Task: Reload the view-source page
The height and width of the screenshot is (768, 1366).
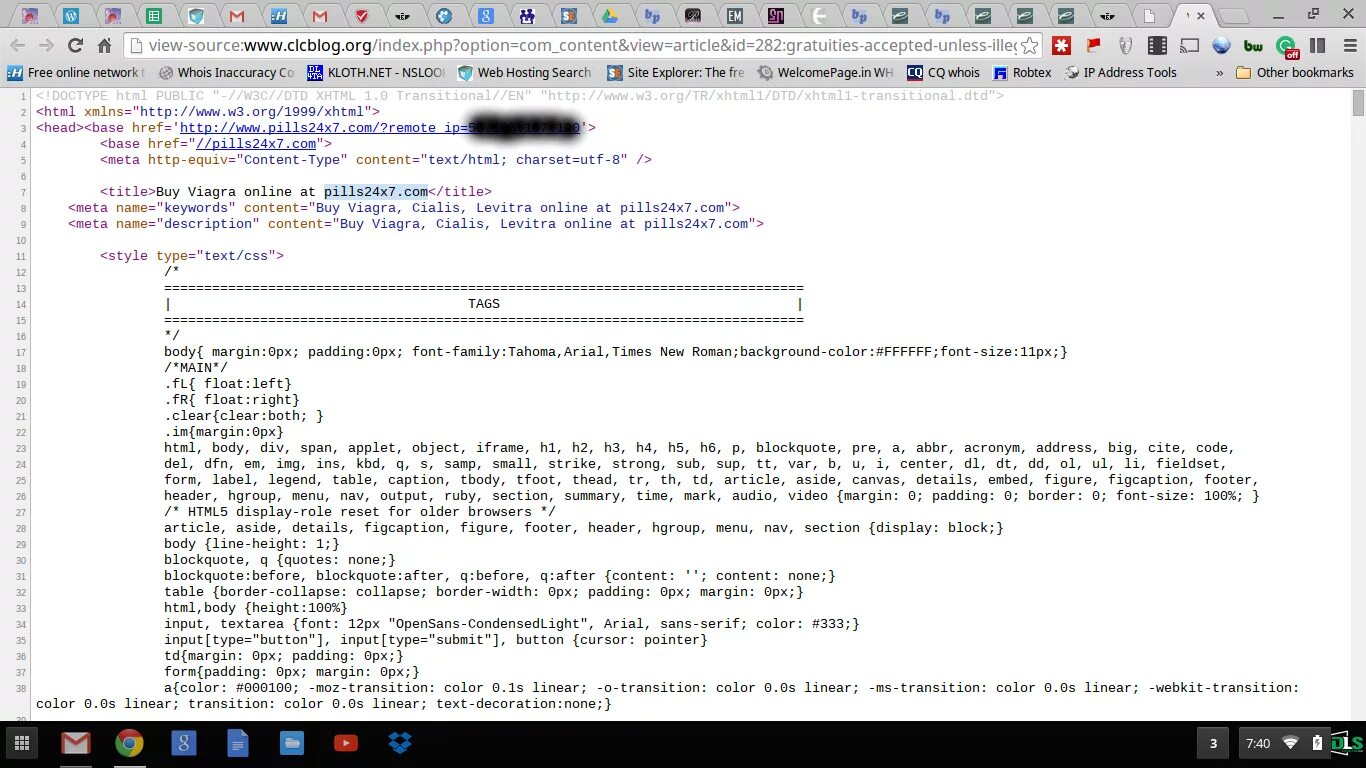Action: 75,46
